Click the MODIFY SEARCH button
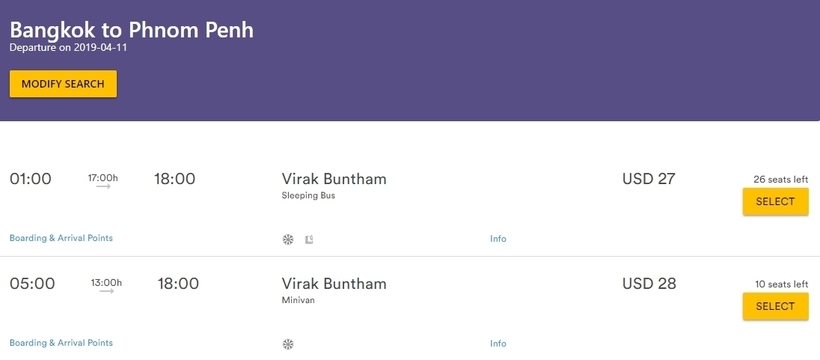Viewport: 820px width, 360px height. point(63,84)
